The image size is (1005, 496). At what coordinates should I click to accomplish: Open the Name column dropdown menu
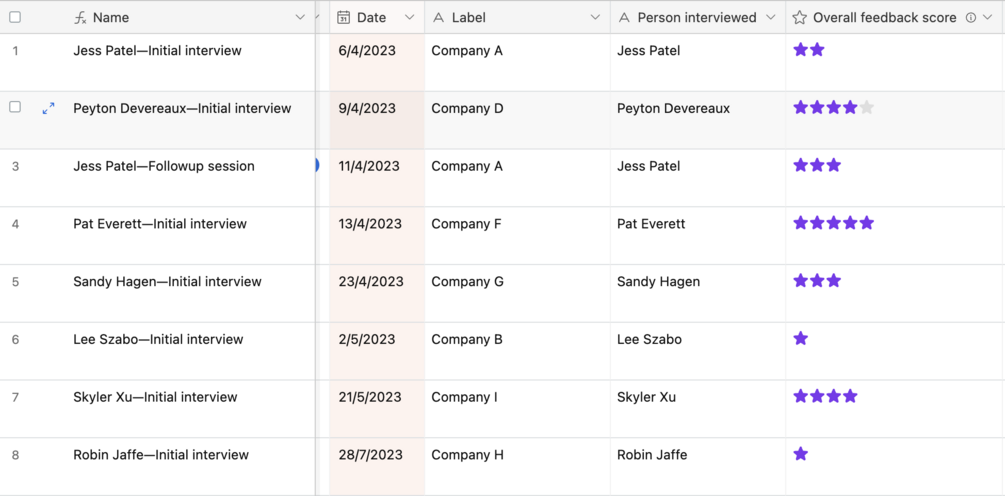click(x=300, y=18)
